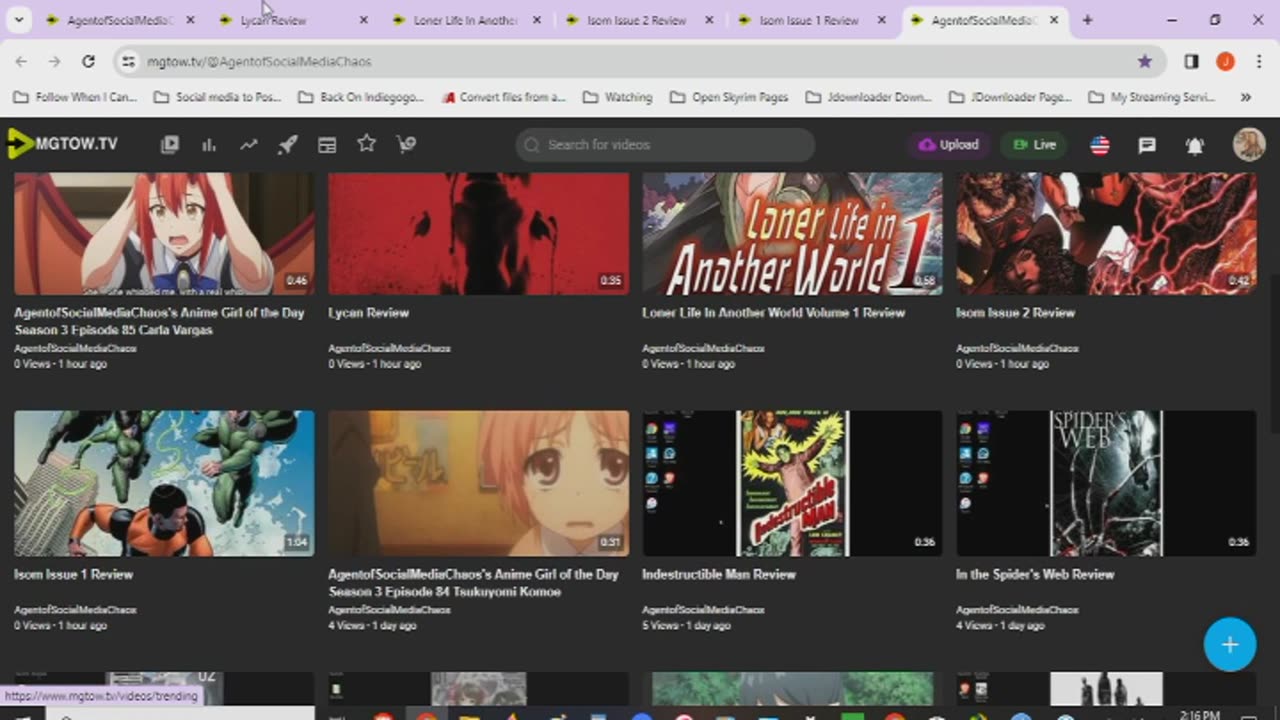
Task: Open the Convert files from bookmark
Action: [x=504, y=97]
